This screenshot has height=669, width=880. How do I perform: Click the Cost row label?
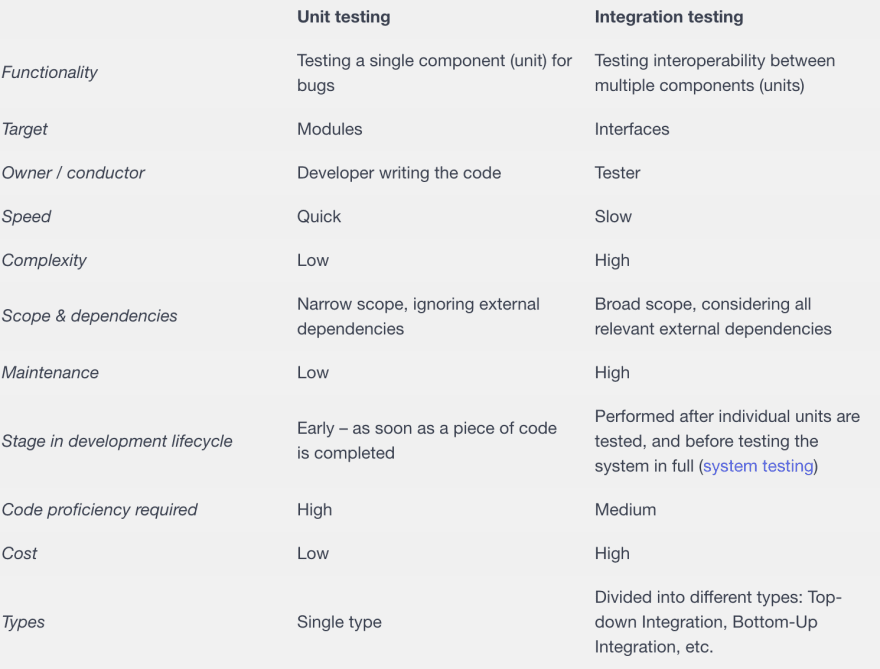(x=19, y=553)
